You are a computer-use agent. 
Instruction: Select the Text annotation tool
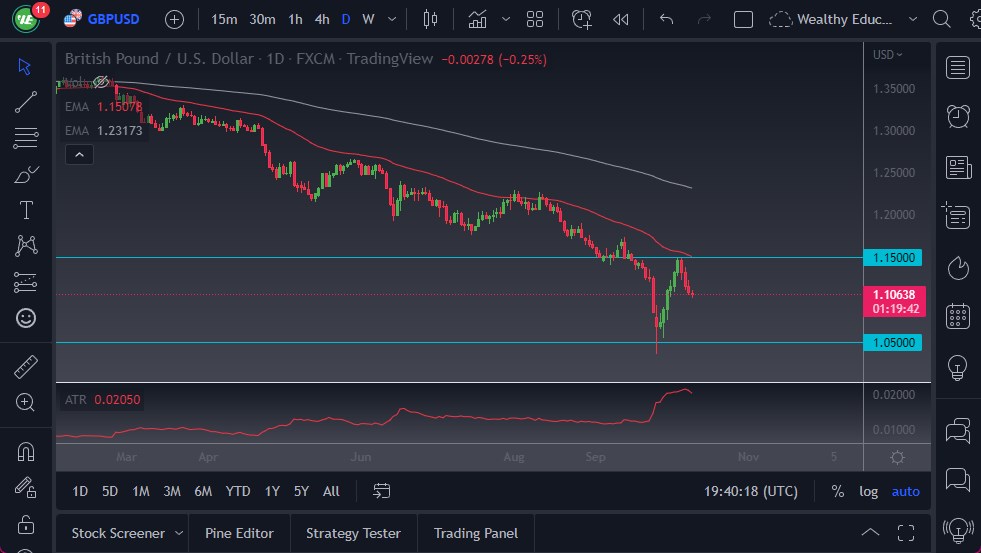[x=26, y=210]
